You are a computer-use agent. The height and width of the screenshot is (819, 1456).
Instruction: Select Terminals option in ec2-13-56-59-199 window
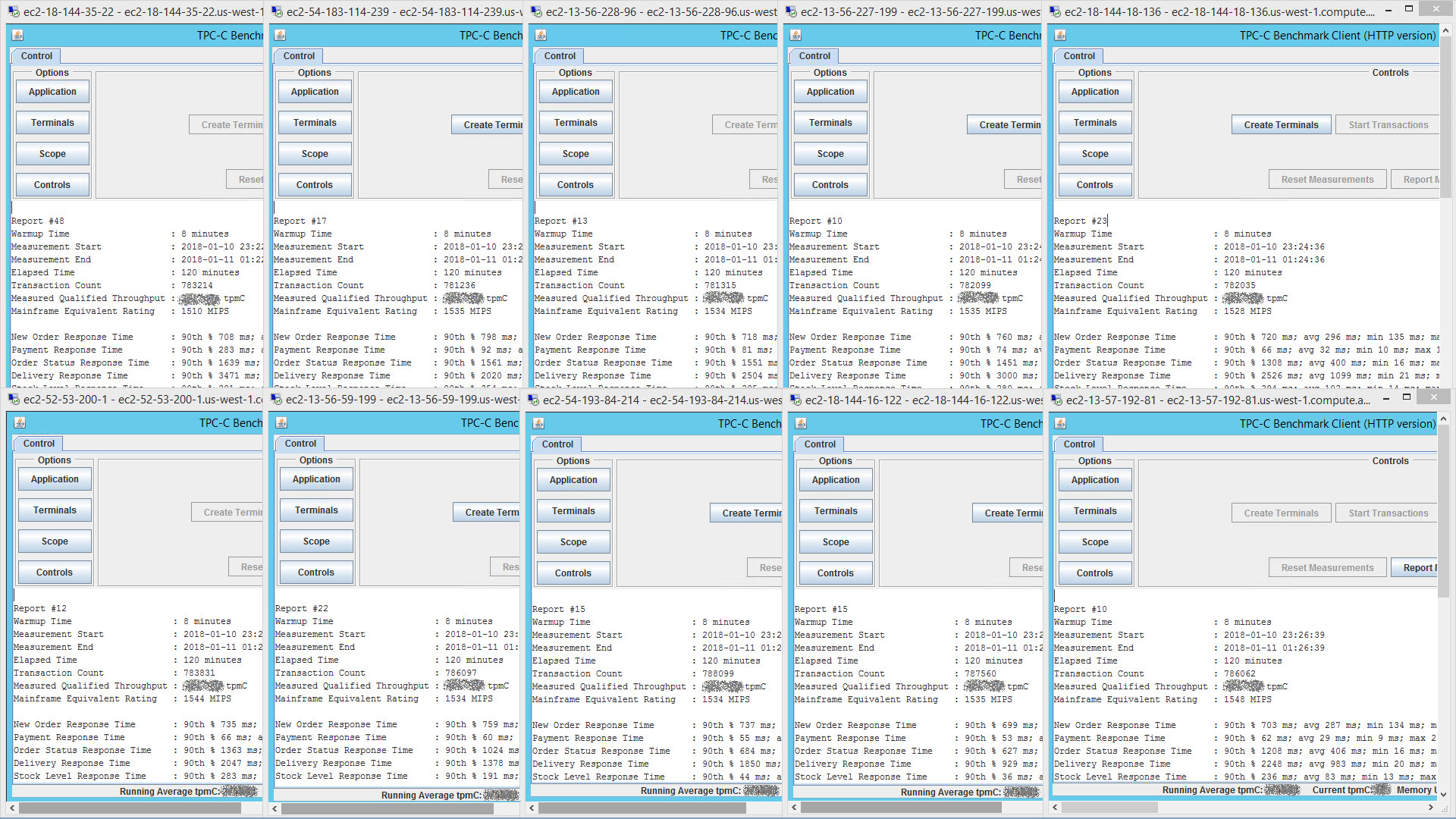316,510
